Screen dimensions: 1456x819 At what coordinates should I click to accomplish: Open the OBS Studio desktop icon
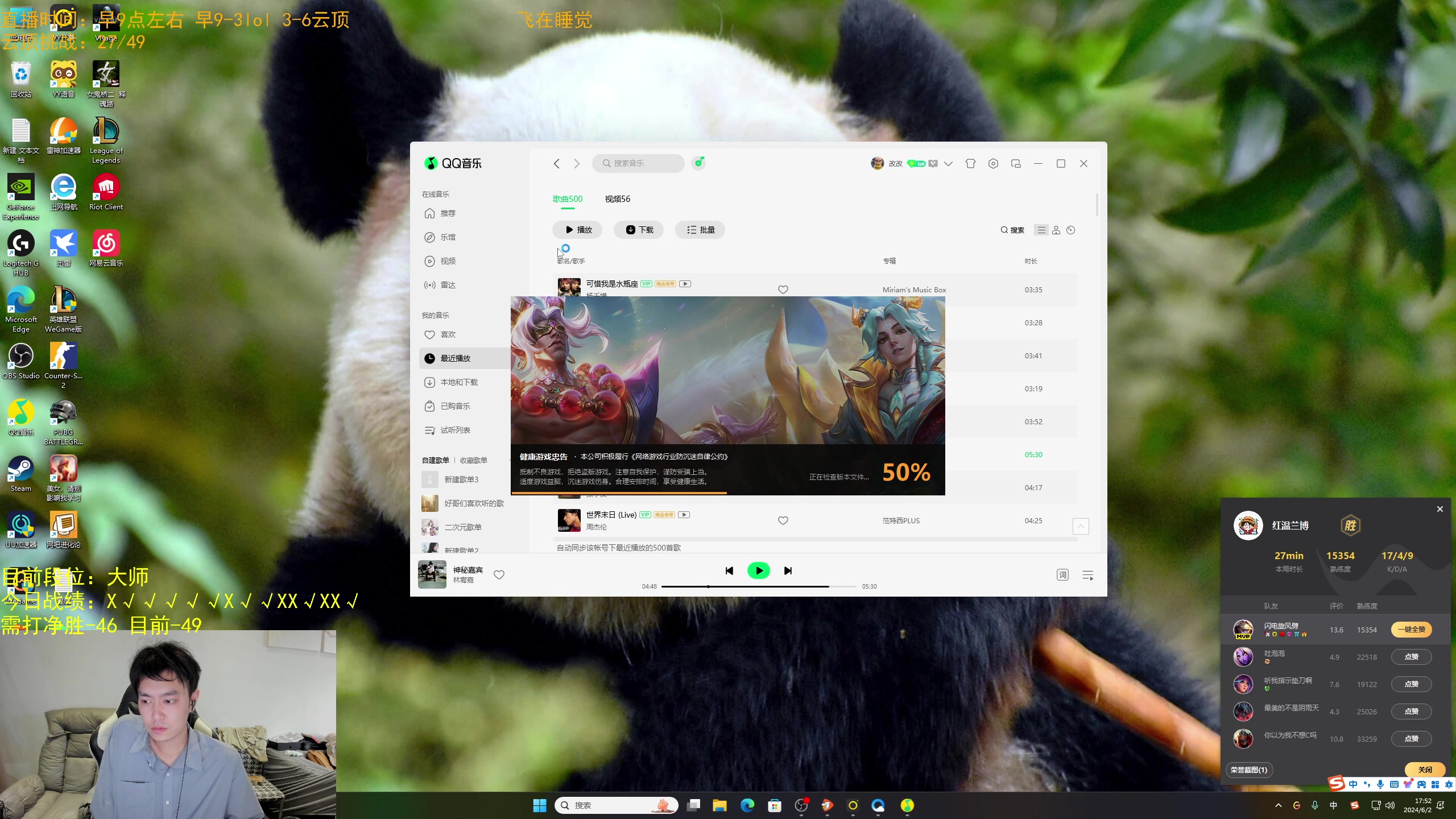[x=21, y=361]
